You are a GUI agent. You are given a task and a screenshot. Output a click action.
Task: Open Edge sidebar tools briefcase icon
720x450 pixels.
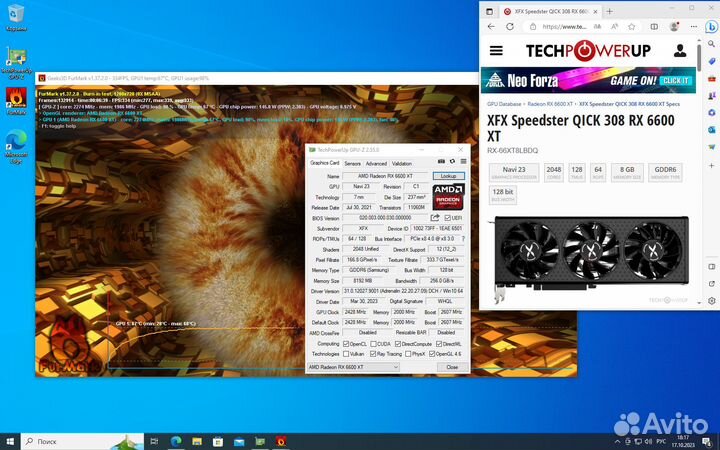click(711, 79)
